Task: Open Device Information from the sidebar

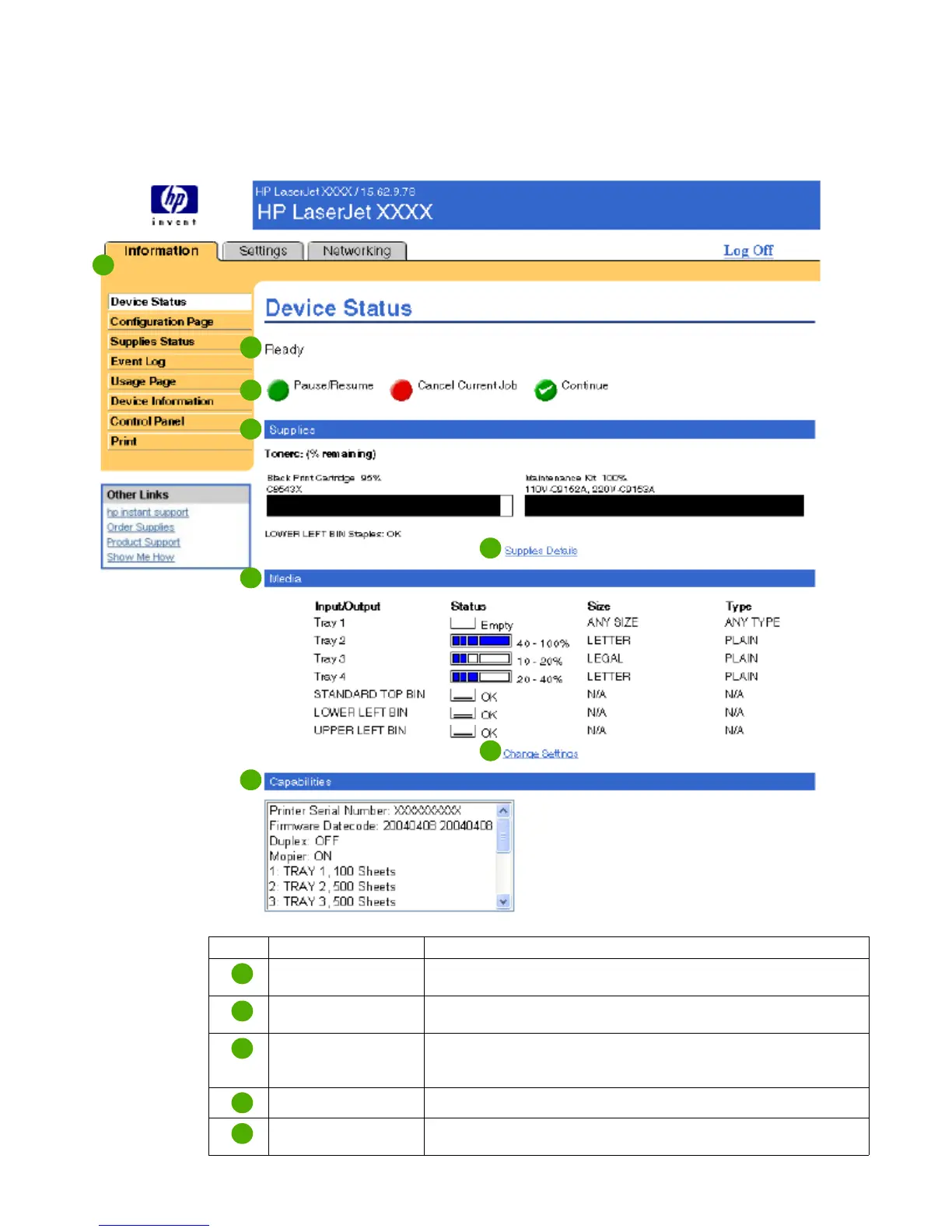Action: pyautogui.click(x=179, y=401)
